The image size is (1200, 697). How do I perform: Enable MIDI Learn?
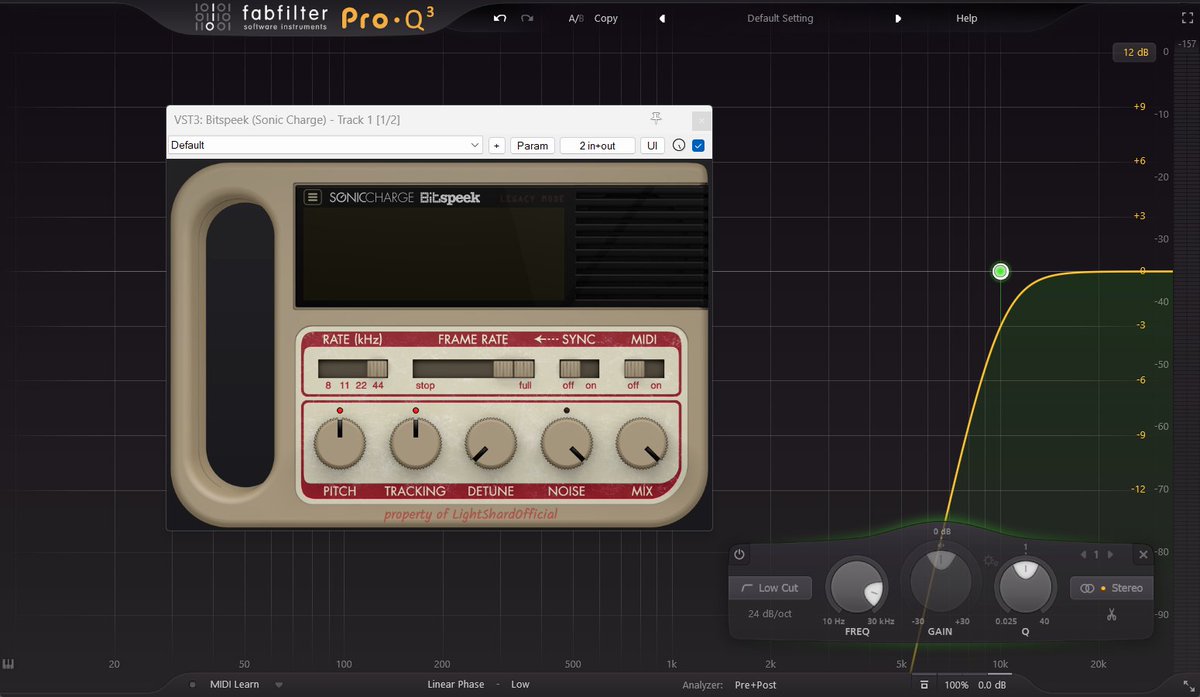click(x=234, y=685)
